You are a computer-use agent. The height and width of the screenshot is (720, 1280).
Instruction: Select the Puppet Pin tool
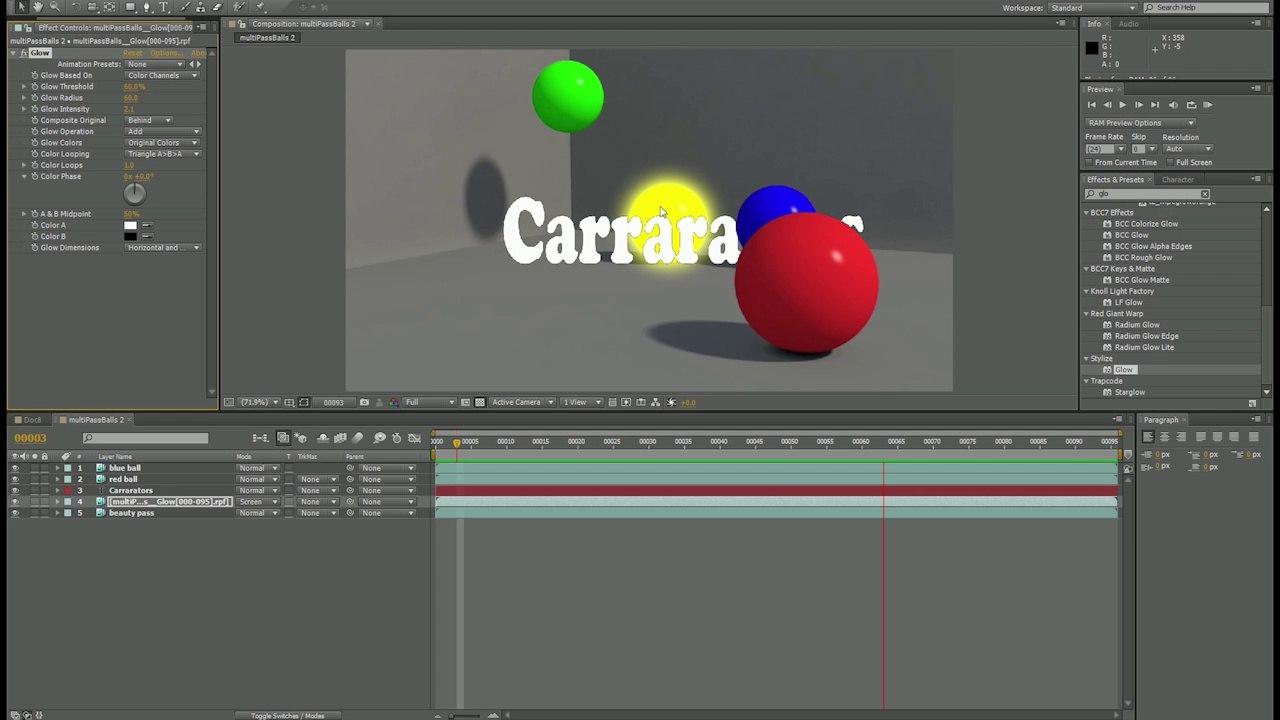point(259,7)
